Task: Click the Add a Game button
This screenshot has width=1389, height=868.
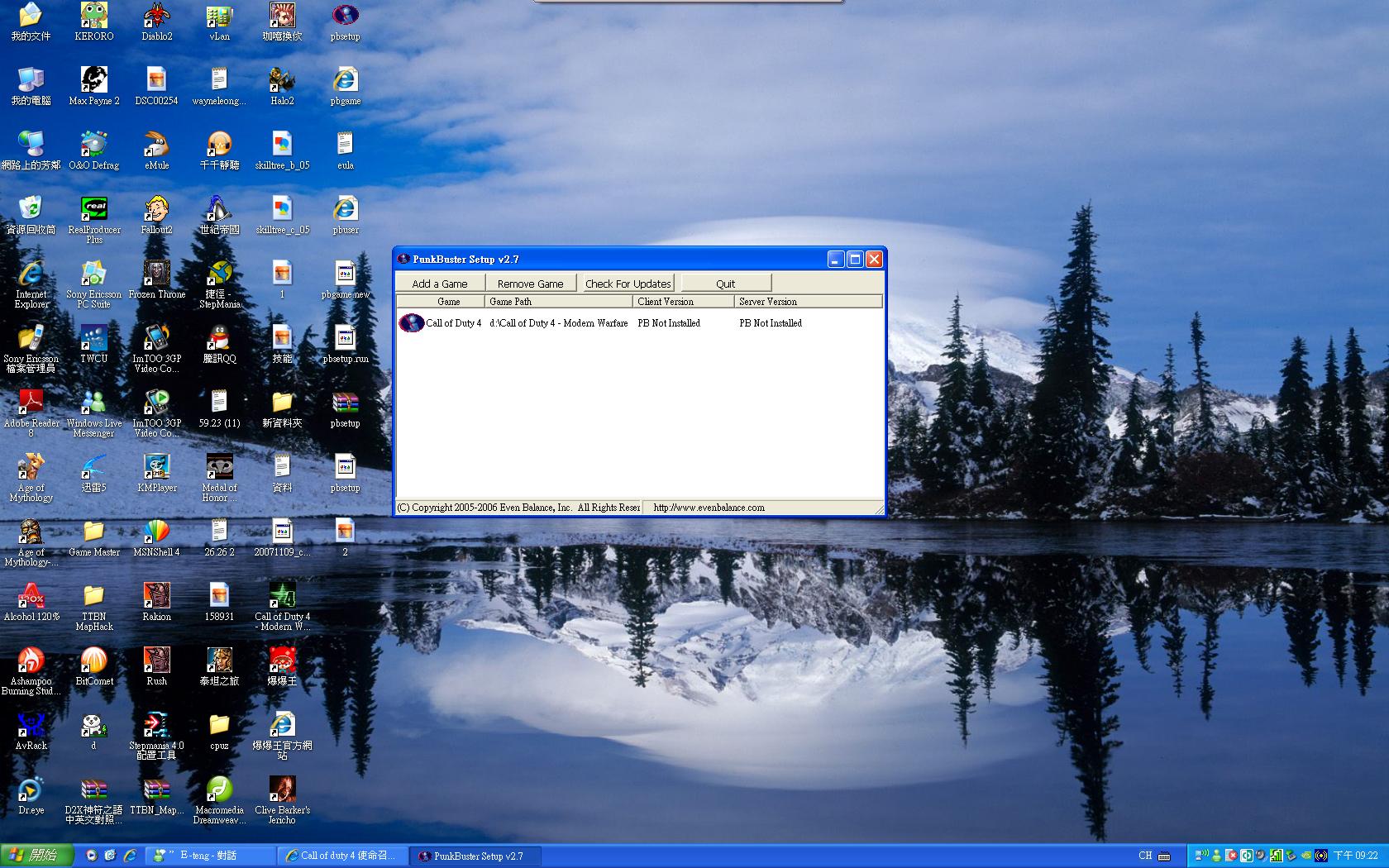Action: (439, 284)
